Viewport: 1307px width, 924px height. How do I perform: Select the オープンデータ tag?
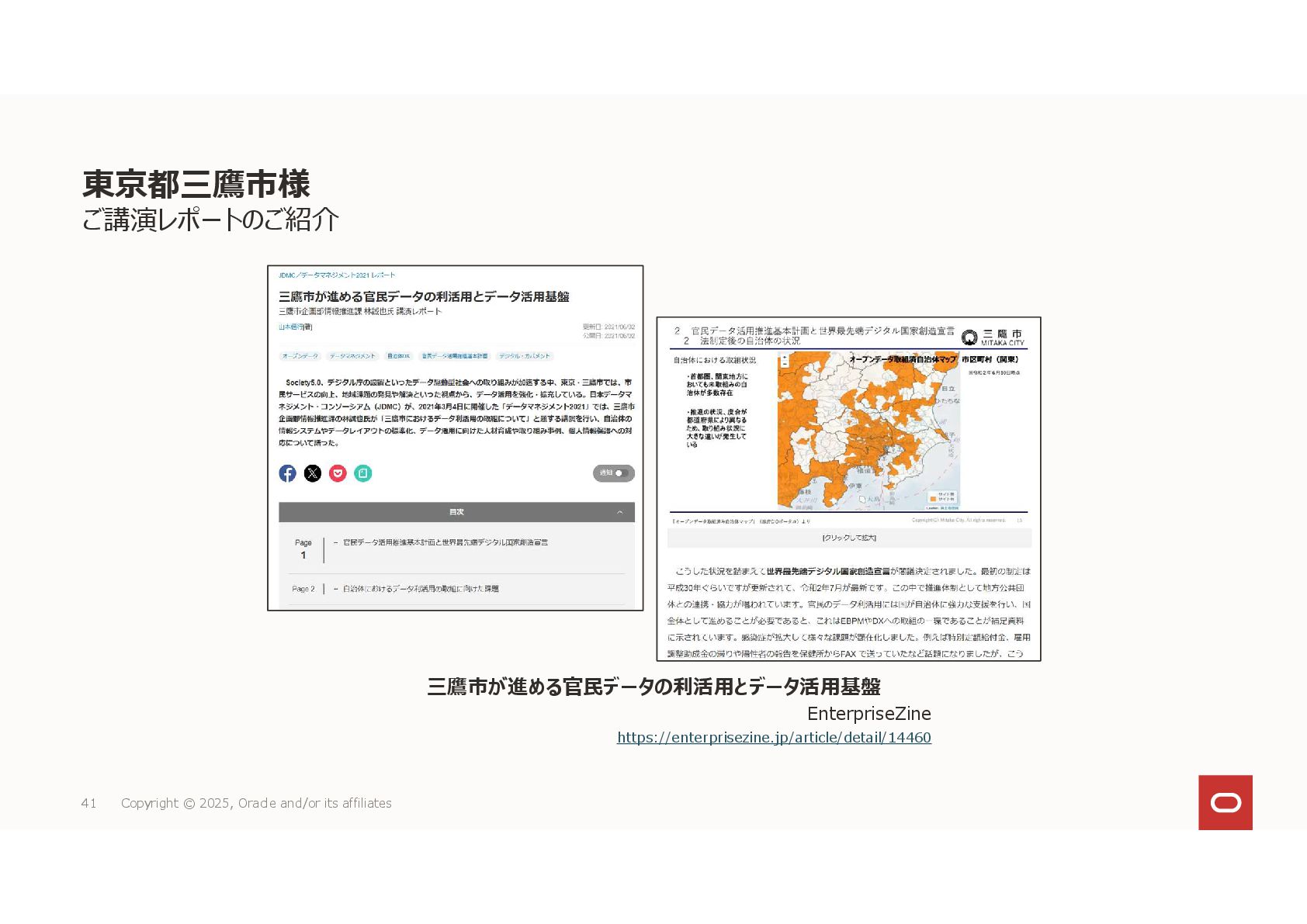coord(300,356)
